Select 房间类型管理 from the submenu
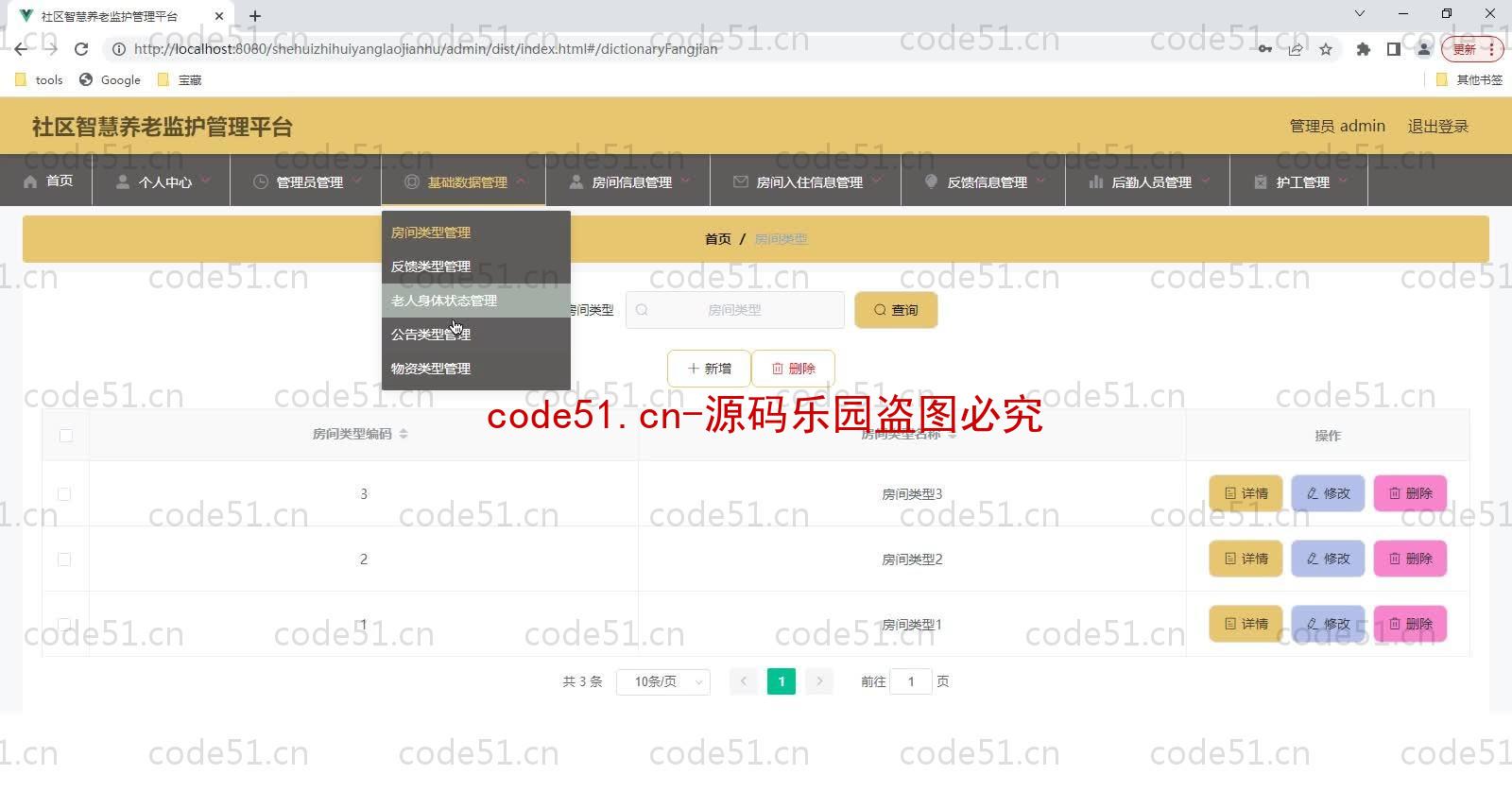The image size is (1512, 809). click(476, 232)
